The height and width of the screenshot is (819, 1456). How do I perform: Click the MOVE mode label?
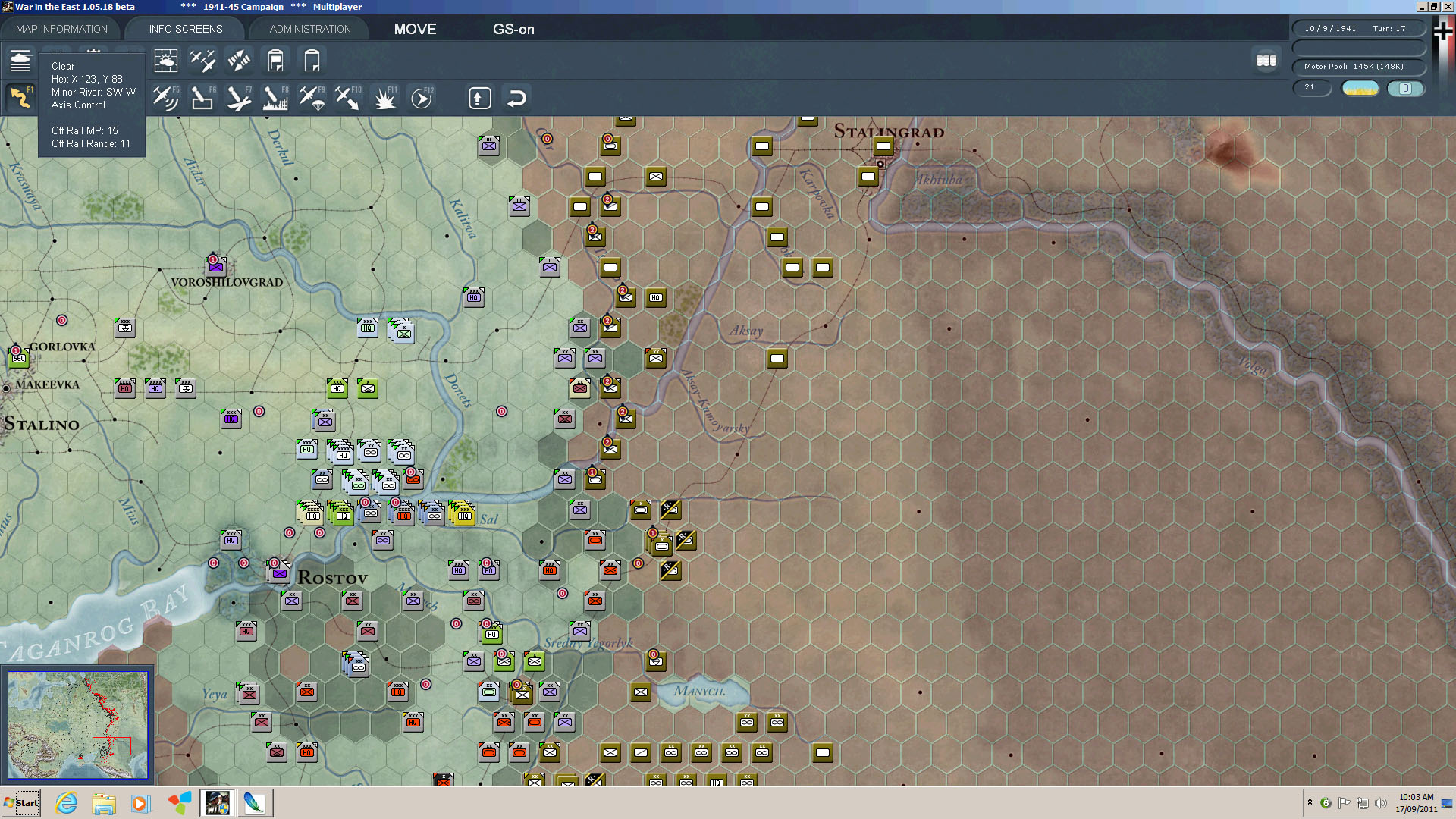pos(415,29)
